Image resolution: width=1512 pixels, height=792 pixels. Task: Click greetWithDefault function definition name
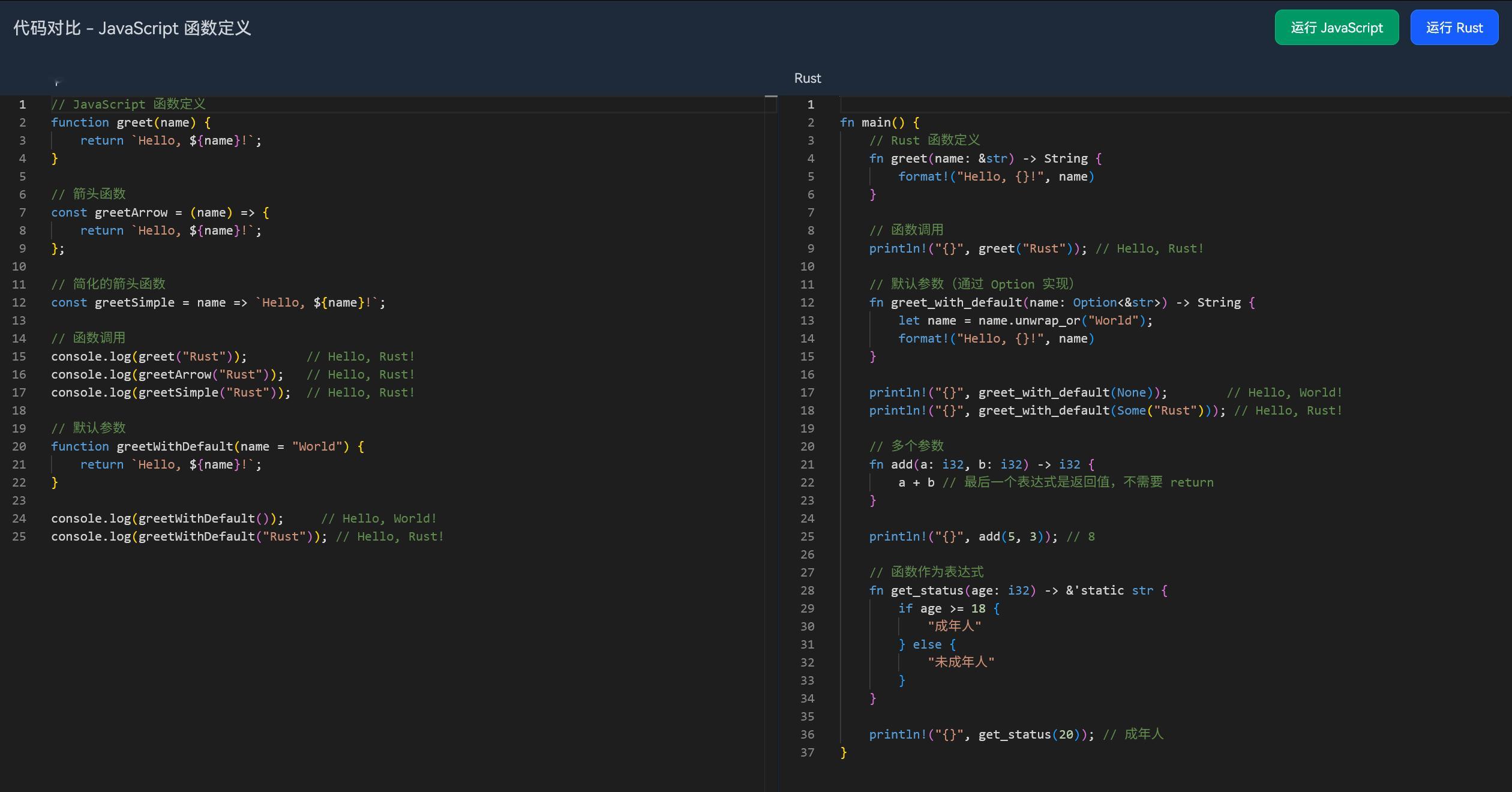[174, 446]
